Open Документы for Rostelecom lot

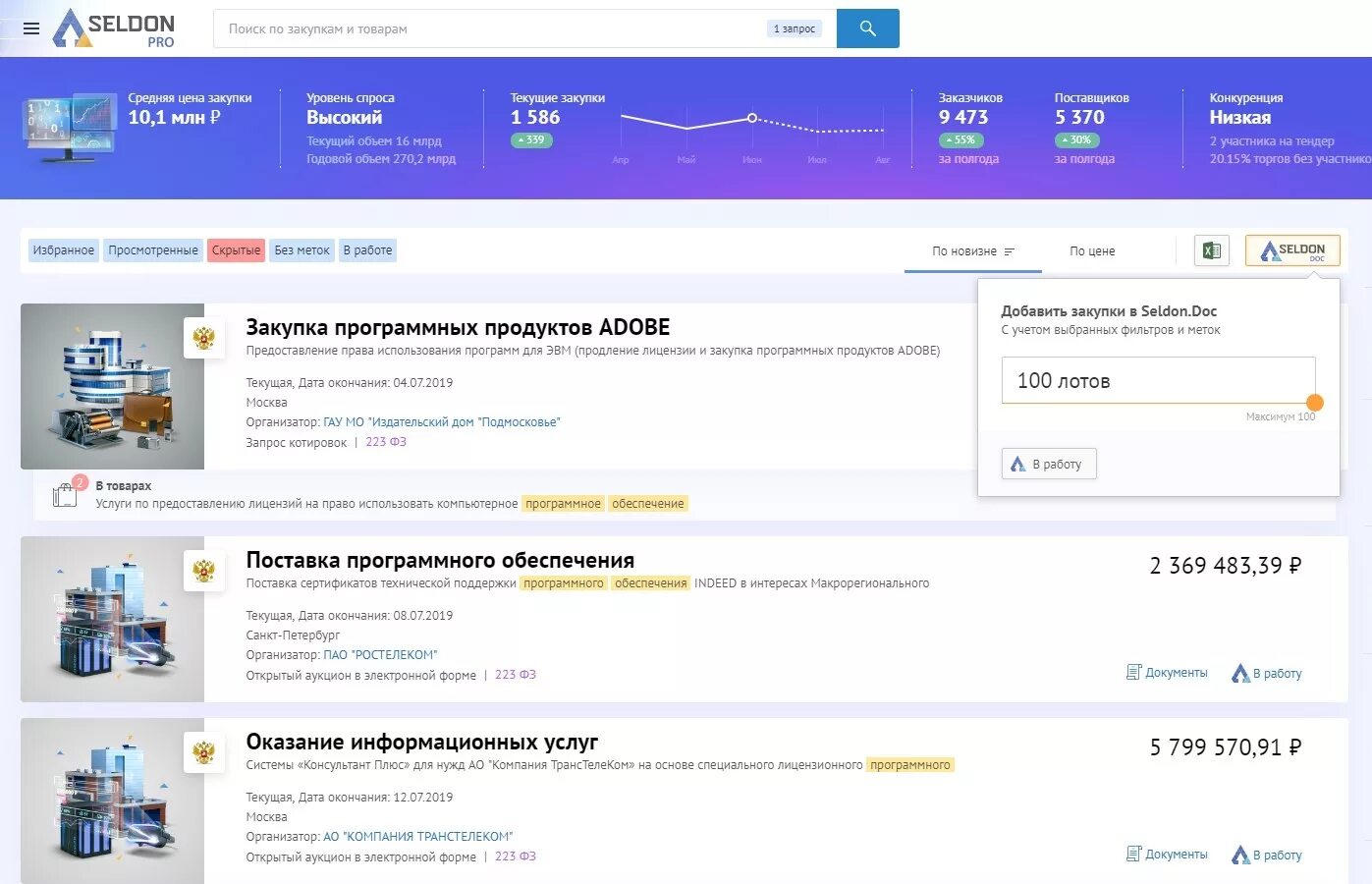click(x=1167, y=673)
